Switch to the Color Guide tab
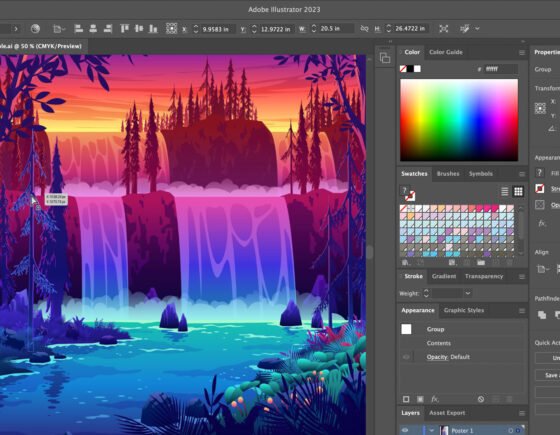Viewport: 560px width, 435px height. pyautogui.click(x=446, y=52)
